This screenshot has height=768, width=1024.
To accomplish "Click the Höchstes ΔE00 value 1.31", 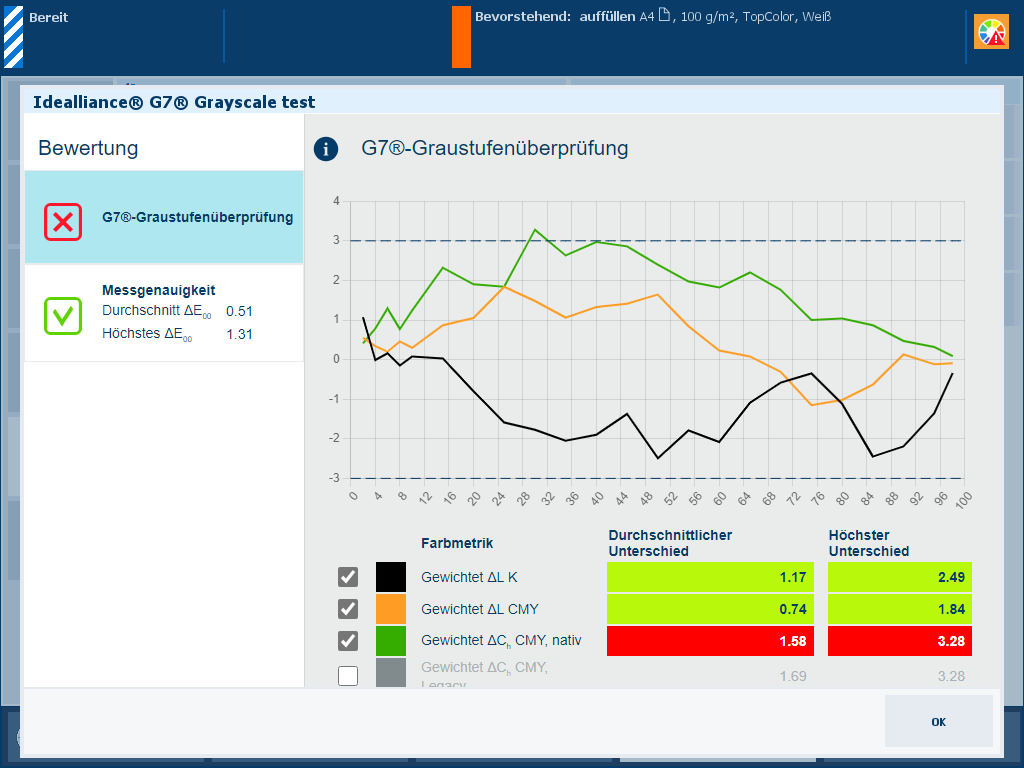I will point(239,334).
